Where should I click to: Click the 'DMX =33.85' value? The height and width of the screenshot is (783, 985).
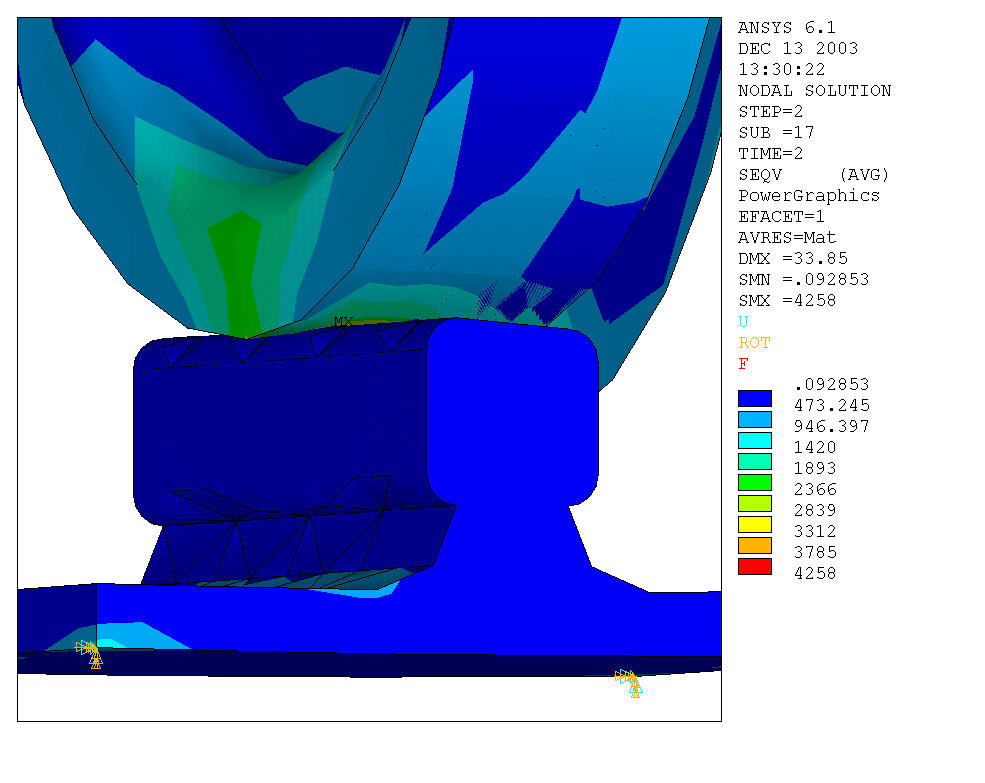tap(793, 258)
